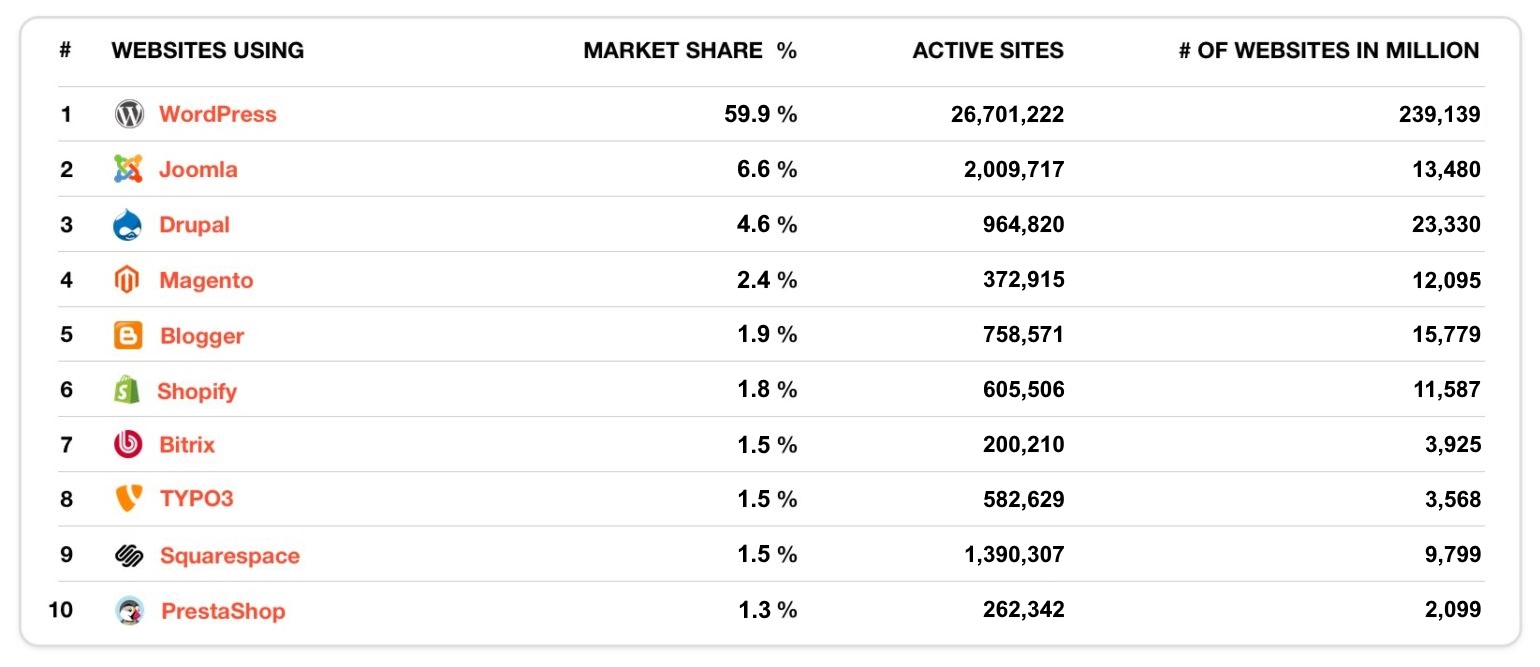Click the Drupal drop logo icon
The width and height of the screenshot is (1540, 667).
(129, 224)
